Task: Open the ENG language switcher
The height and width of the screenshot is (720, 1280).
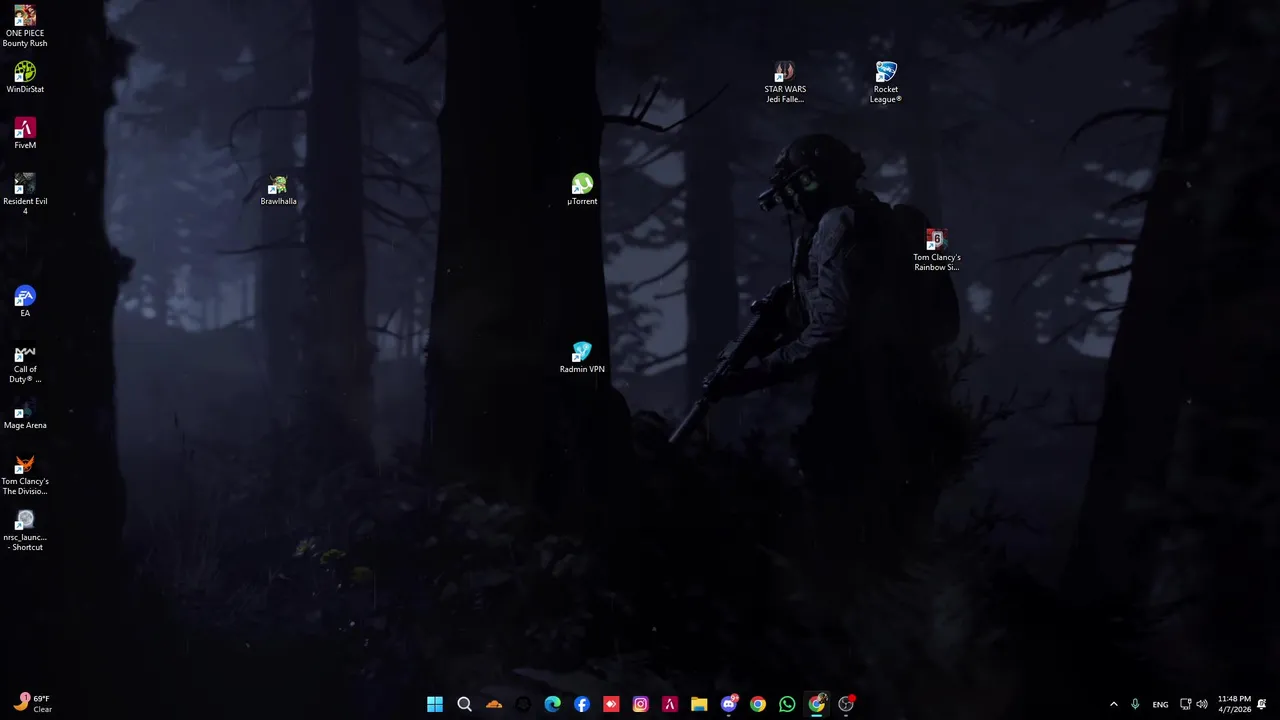Action: (1160, 704)
